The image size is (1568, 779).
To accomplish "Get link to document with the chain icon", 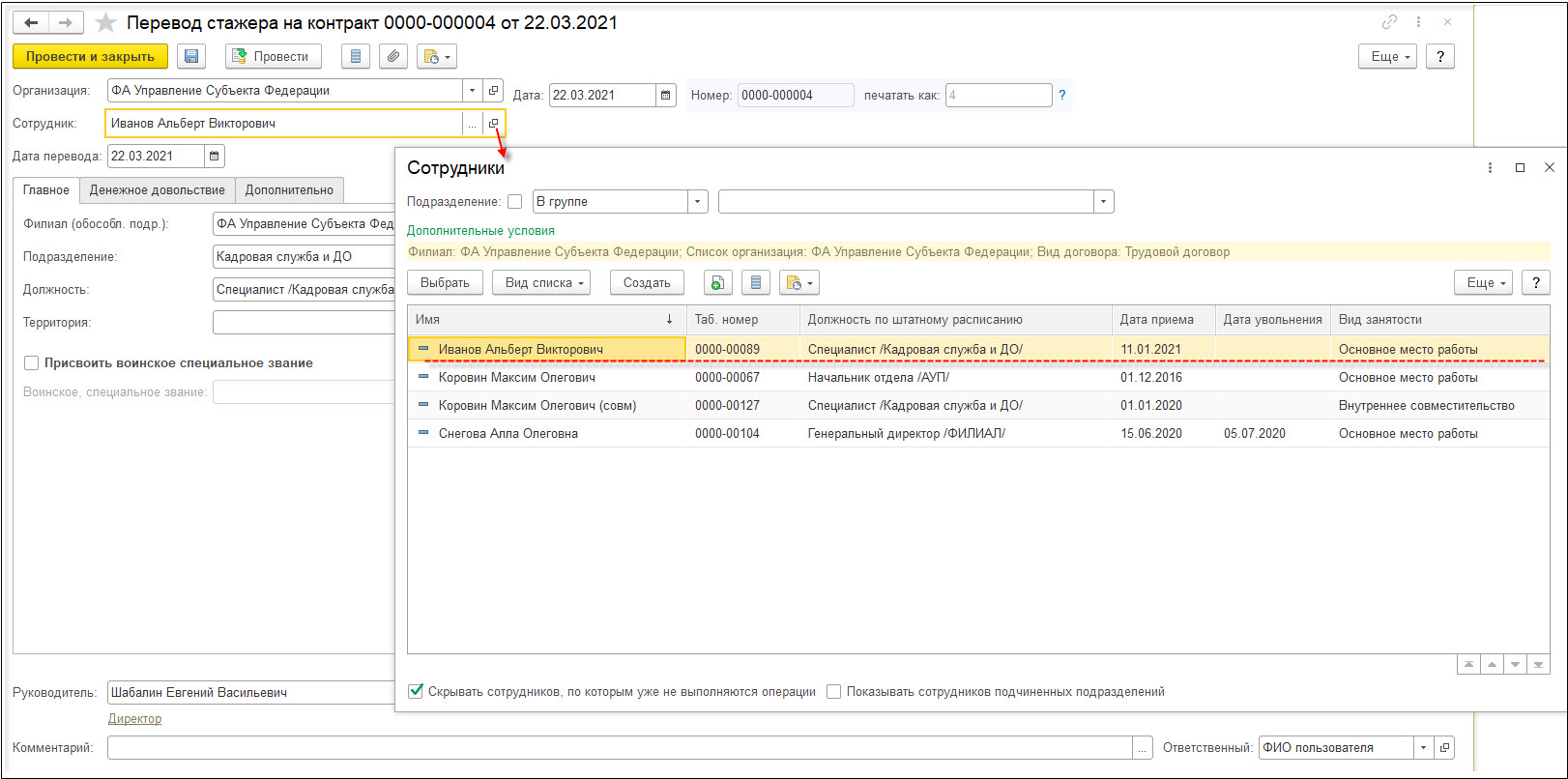I will (x=1389, y=21).
